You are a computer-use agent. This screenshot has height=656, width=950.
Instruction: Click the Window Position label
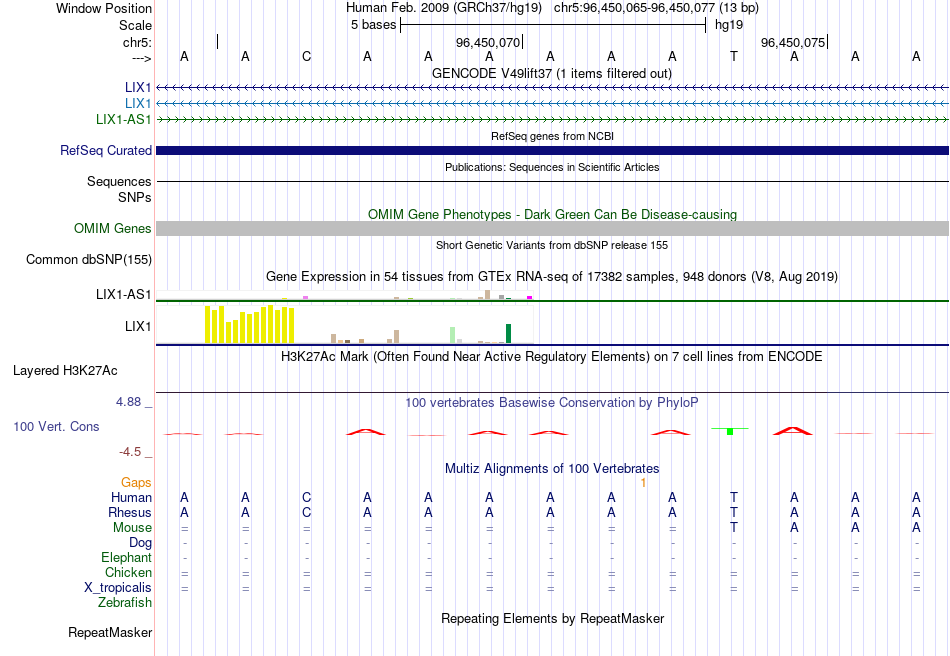(x=104, y=8)
